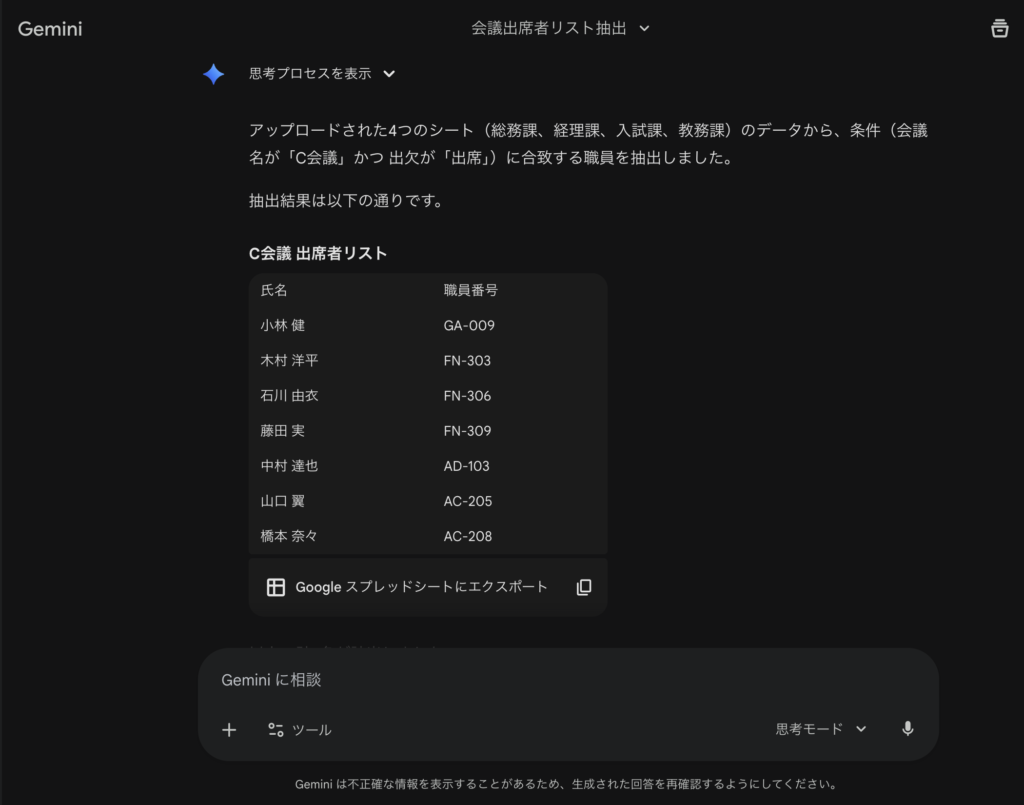Open the ツール tools icon

tap(277, 730)
